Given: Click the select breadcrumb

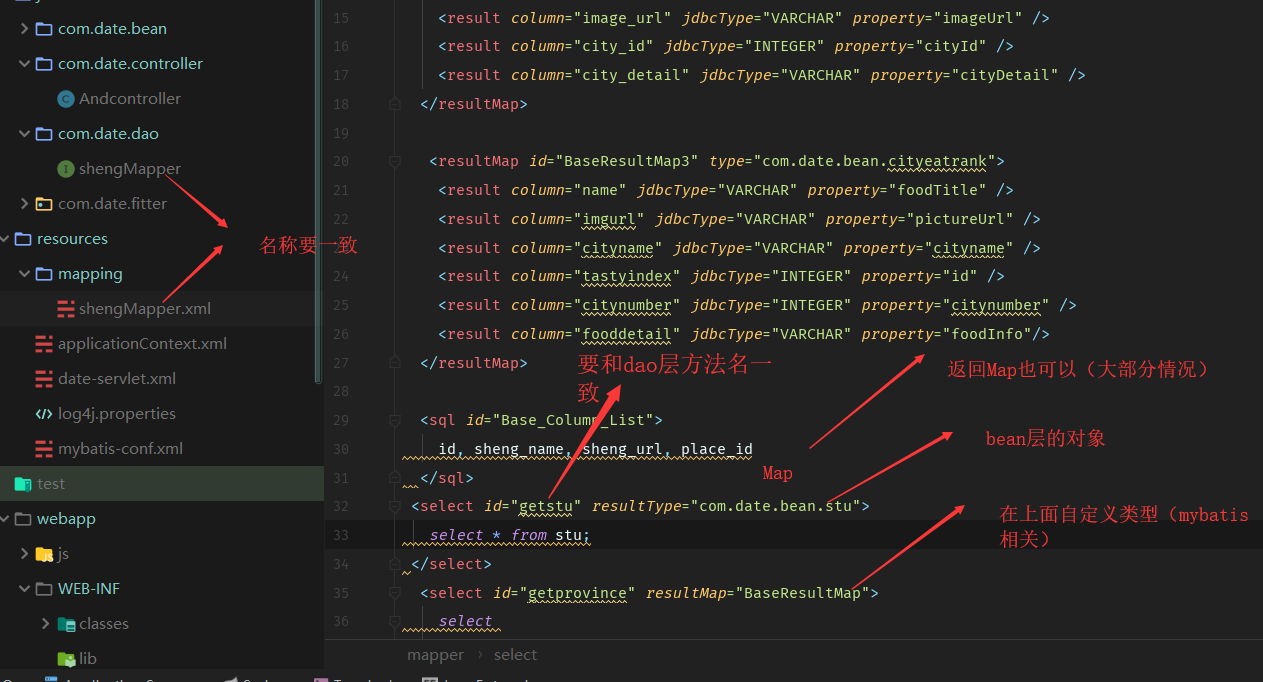Looking at the screenshot, I should coord(515,655).
